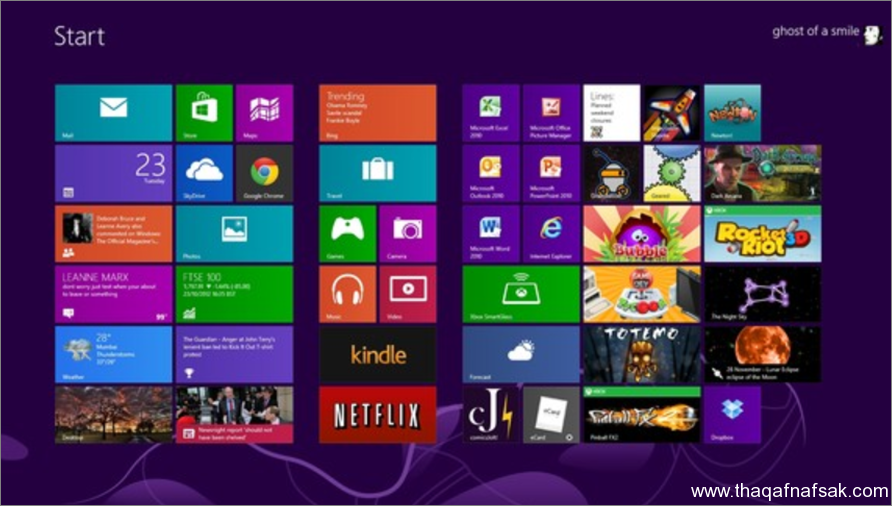Open the Mail tile
Image resolution: width=892 pixels, height=506 pixels.
113,112
